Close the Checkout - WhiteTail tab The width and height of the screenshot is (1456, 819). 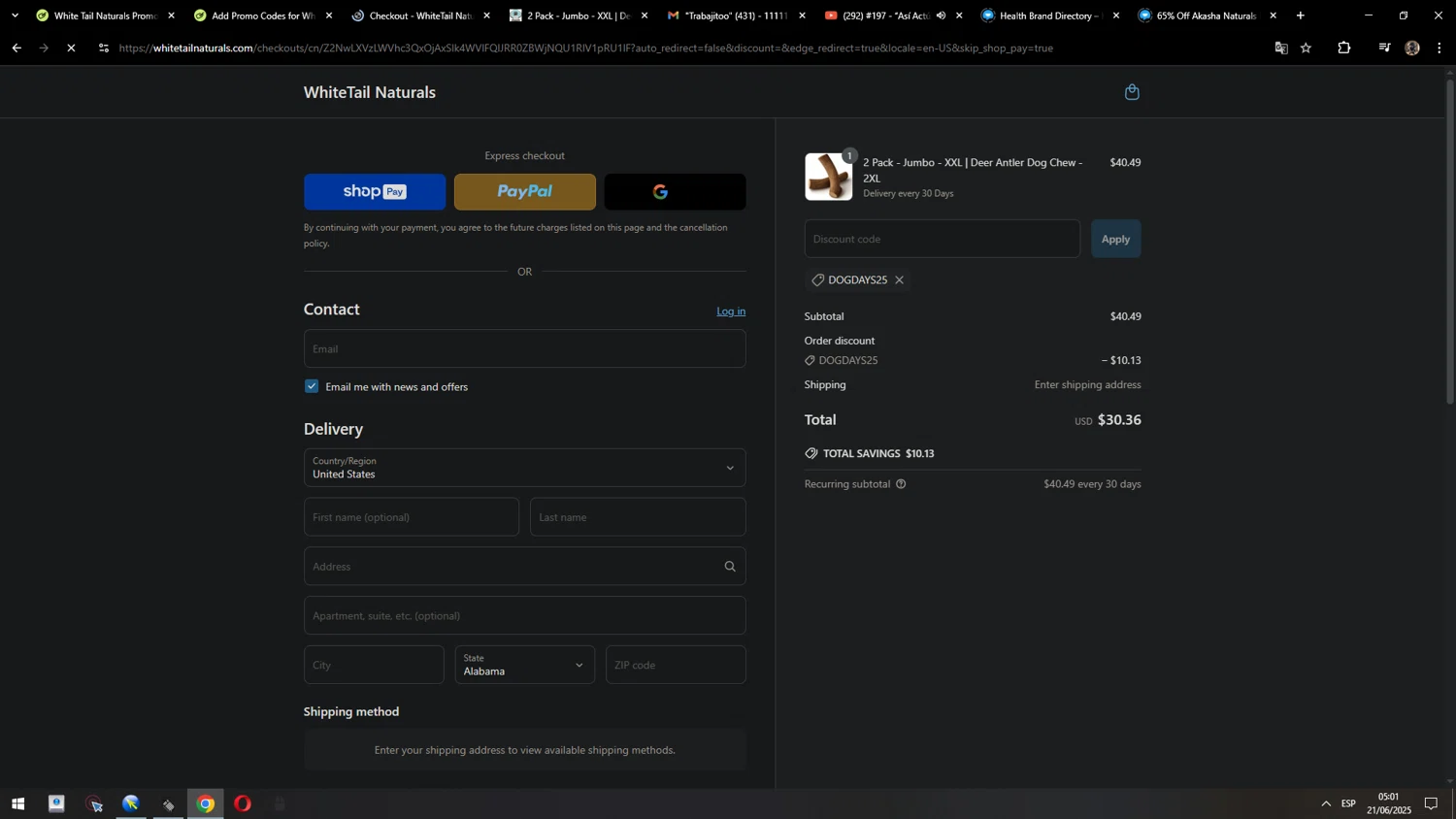487,16
